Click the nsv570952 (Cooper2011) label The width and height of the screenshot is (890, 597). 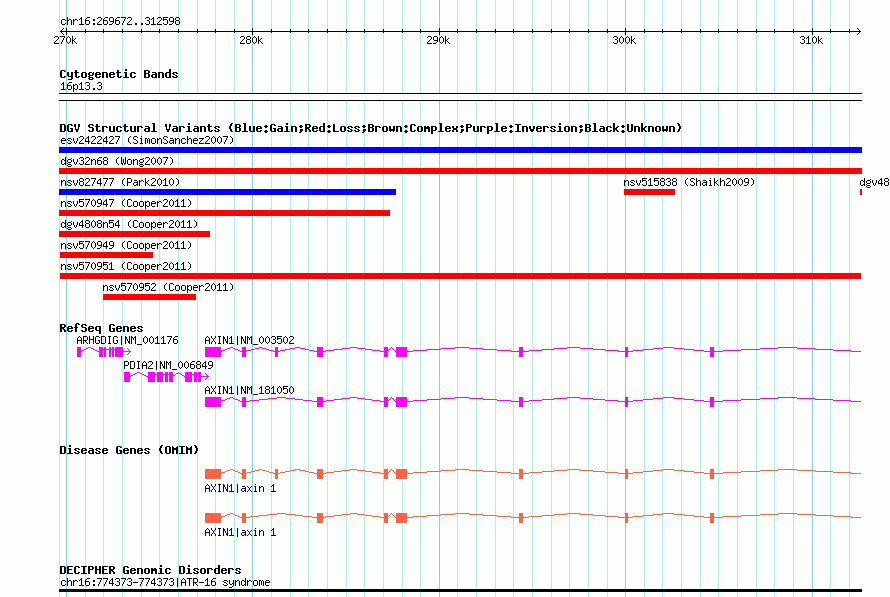tap(168, 287)
